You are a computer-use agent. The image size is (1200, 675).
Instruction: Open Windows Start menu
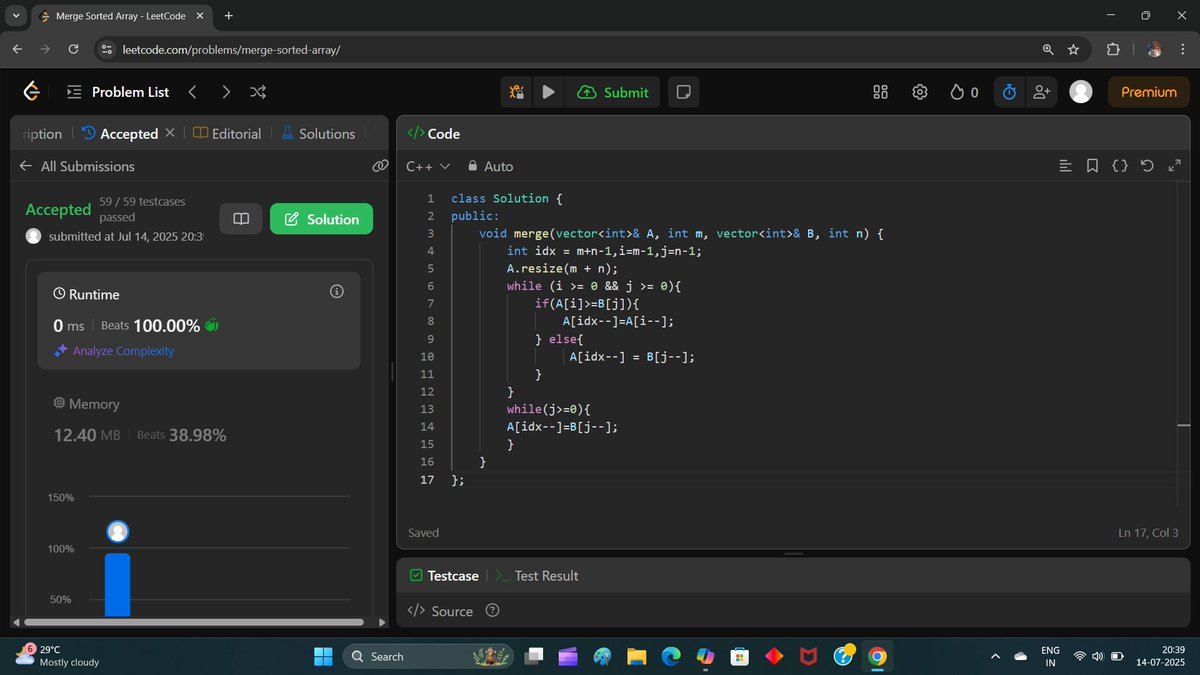(x=323, y=656)
